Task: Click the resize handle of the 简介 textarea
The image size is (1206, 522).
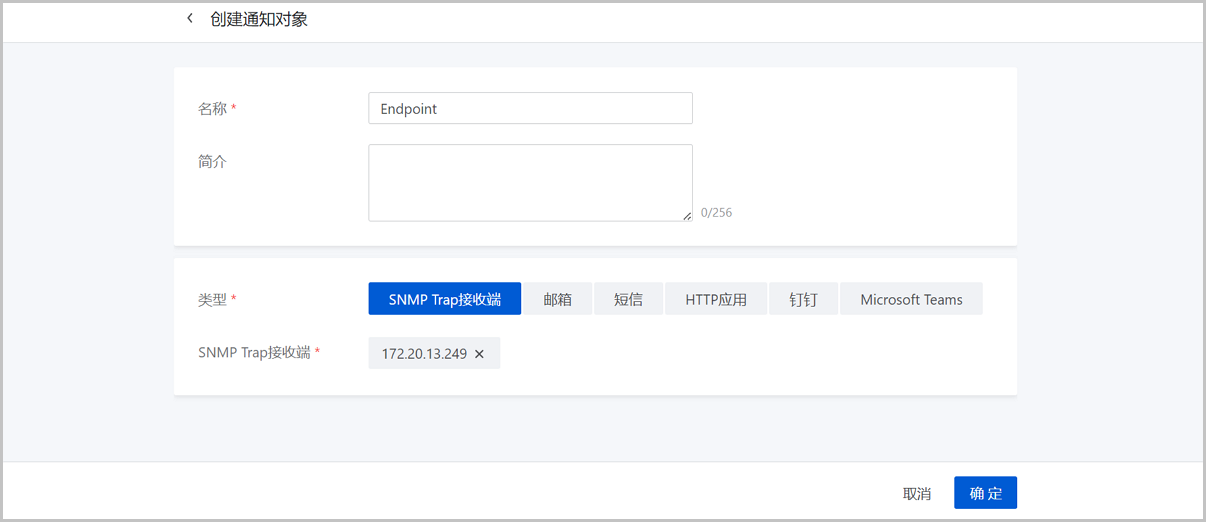Action: 686,215
